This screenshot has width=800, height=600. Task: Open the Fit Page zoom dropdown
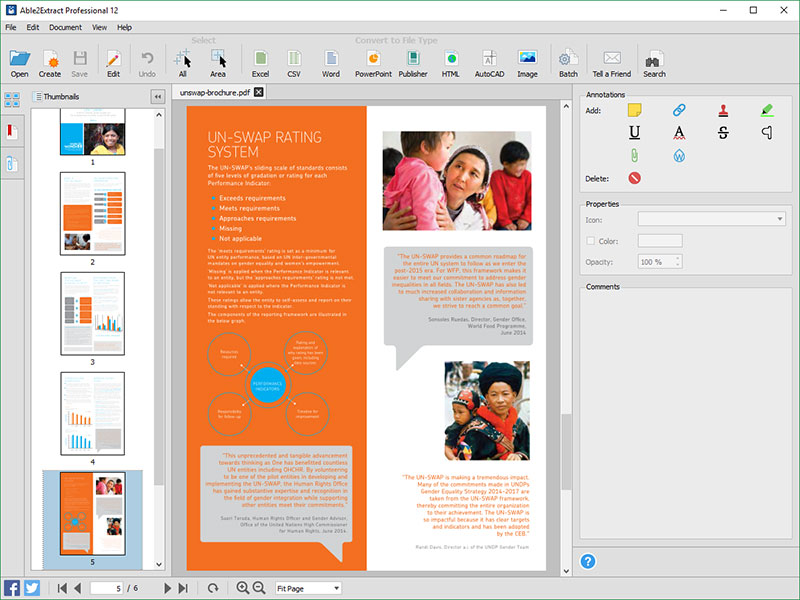pos(308,588)
